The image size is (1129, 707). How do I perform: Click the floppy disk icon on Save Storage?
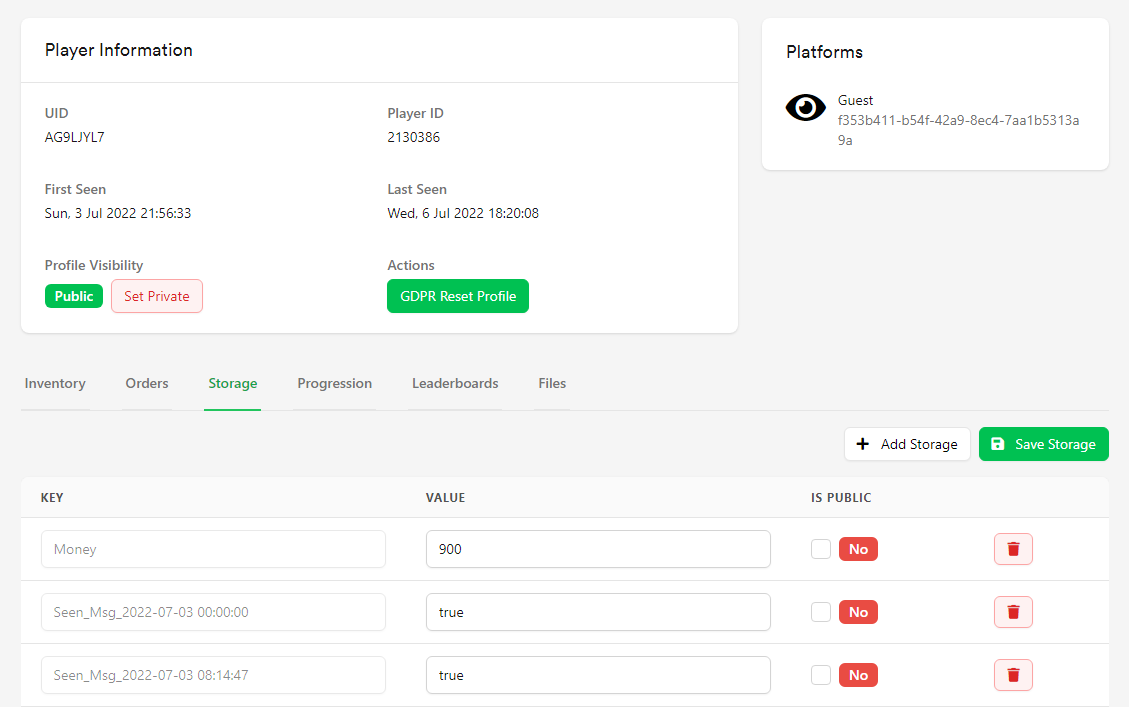[997, 444]
